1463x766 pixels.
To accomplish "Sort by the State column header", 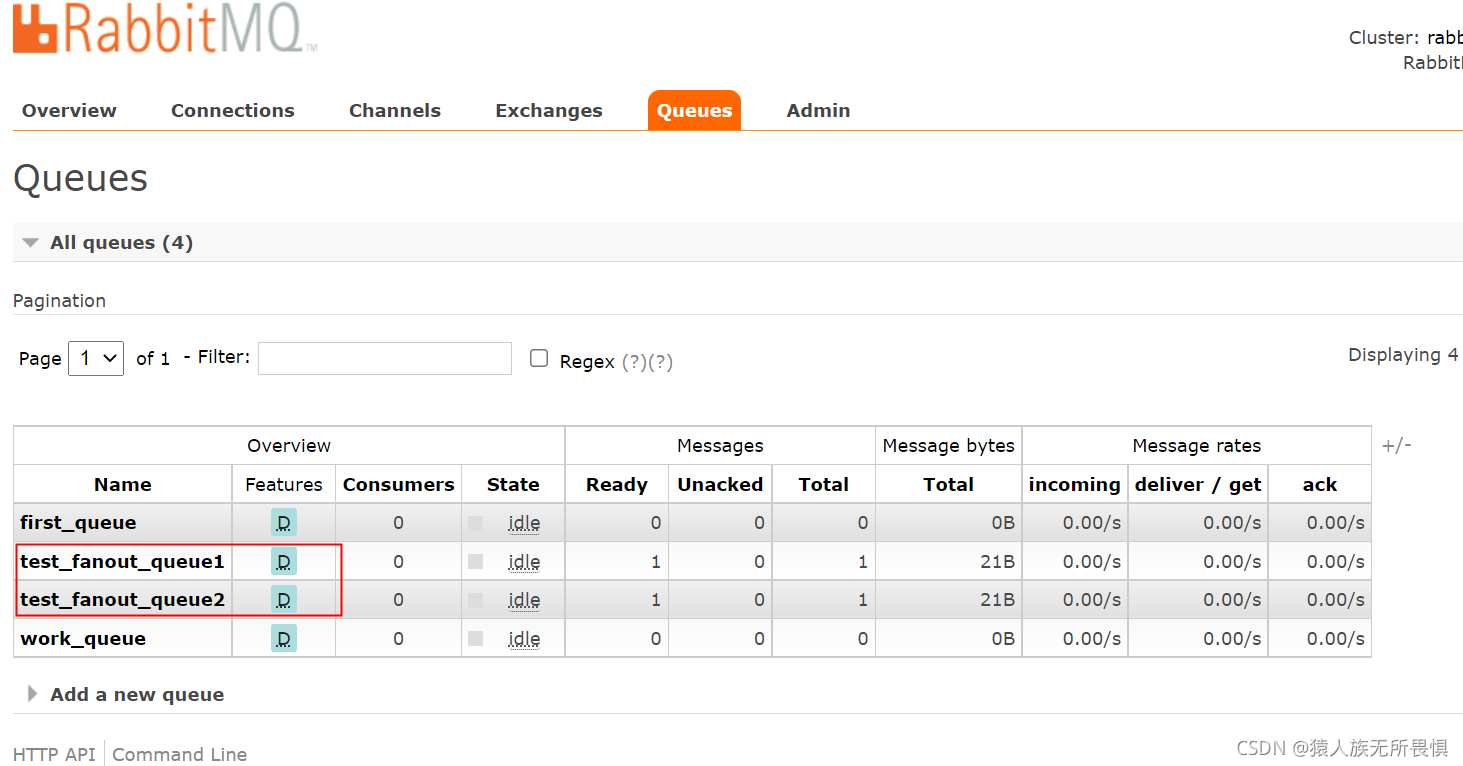I will pos(513,485).
